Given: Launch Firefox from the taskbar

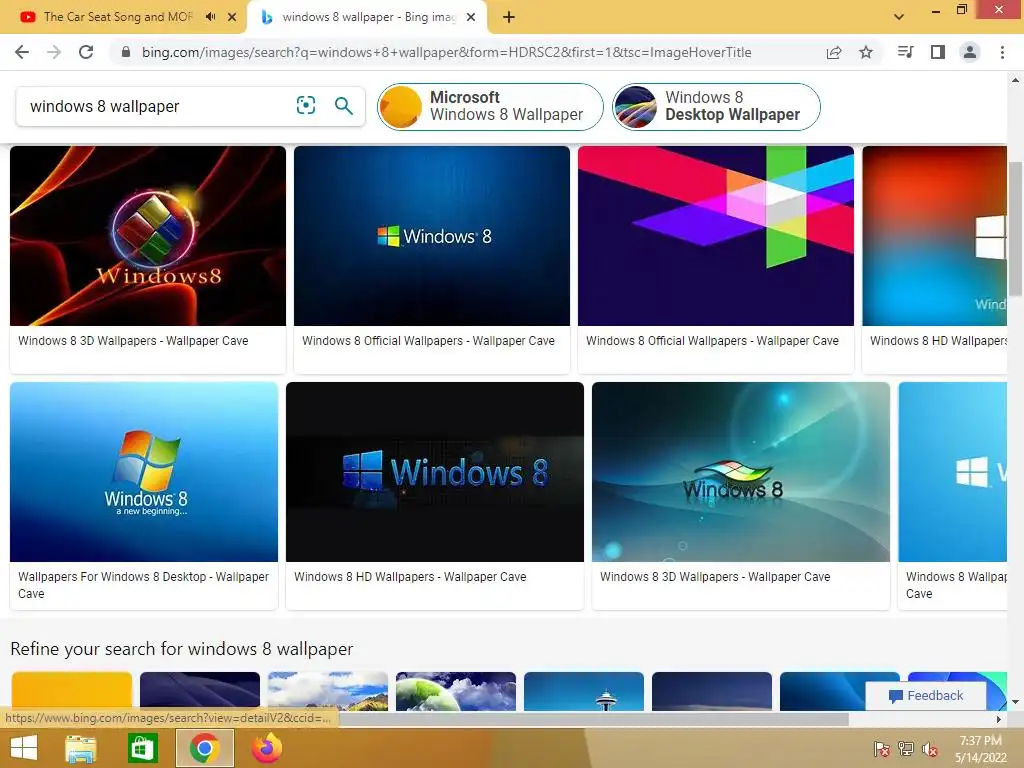Looking at the screenshot, I should 266,748.
